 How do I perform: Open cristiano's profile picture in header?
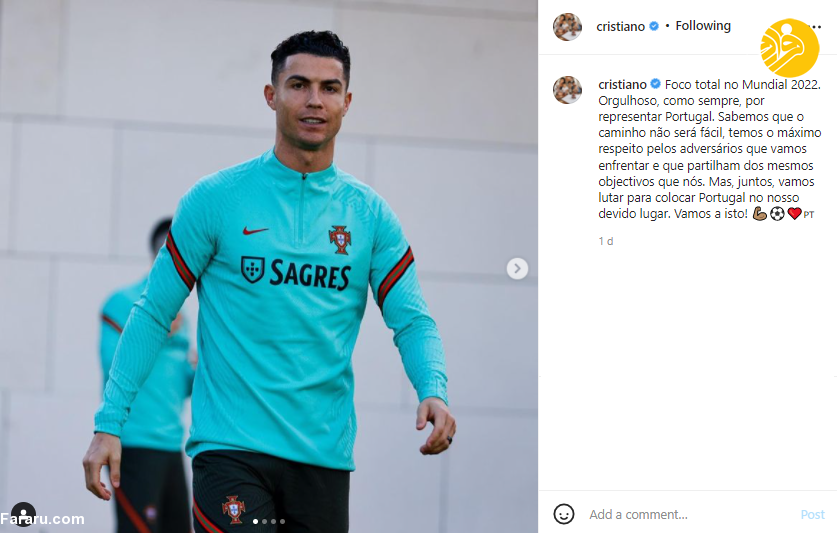point(567,27)
